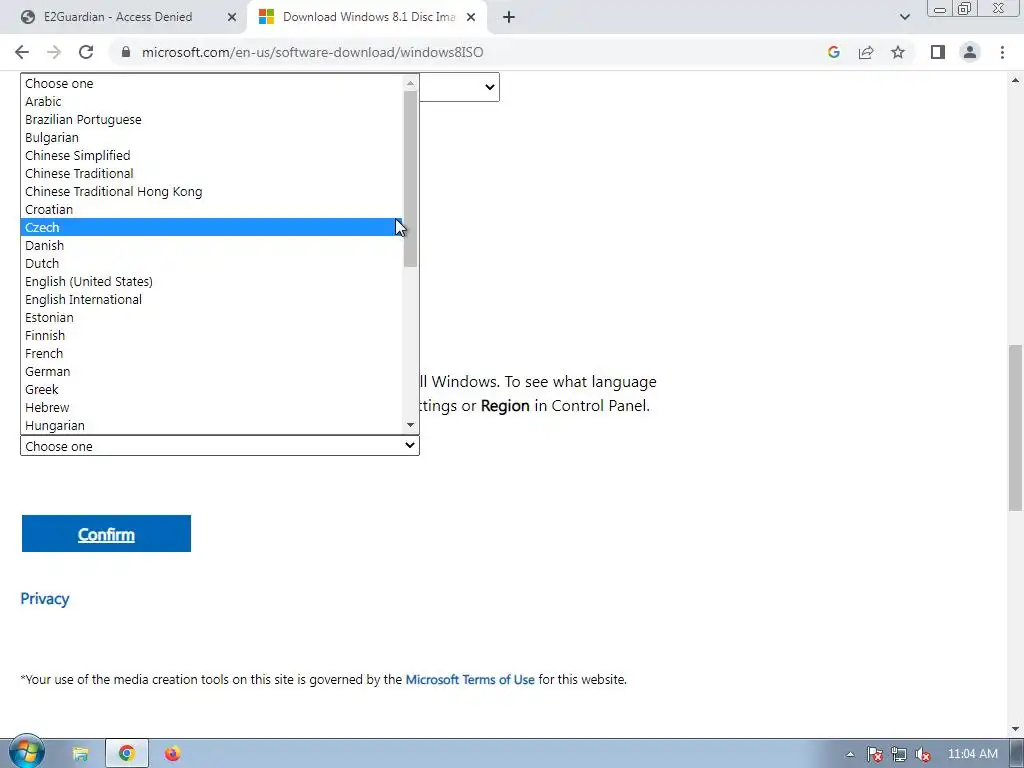Image resolution: width=1024 pixels, height=768 pixels.
Task: Open site information via the lock icon
Action: [126, 52]
